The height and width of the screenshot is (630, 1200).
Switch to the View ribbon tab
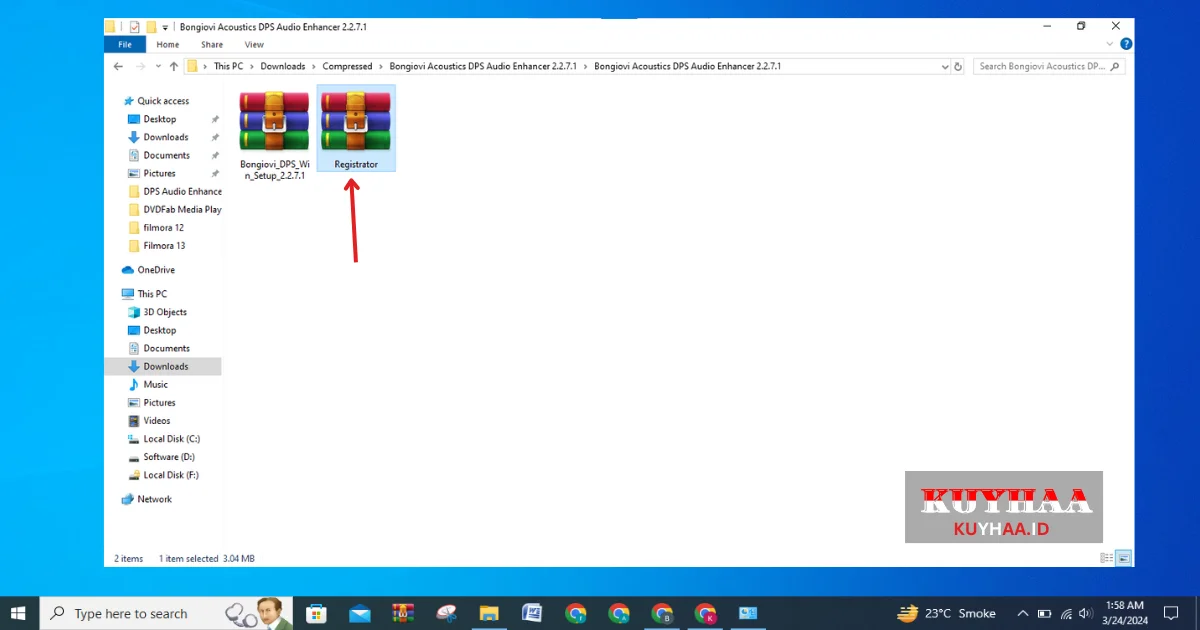point(254,44)
